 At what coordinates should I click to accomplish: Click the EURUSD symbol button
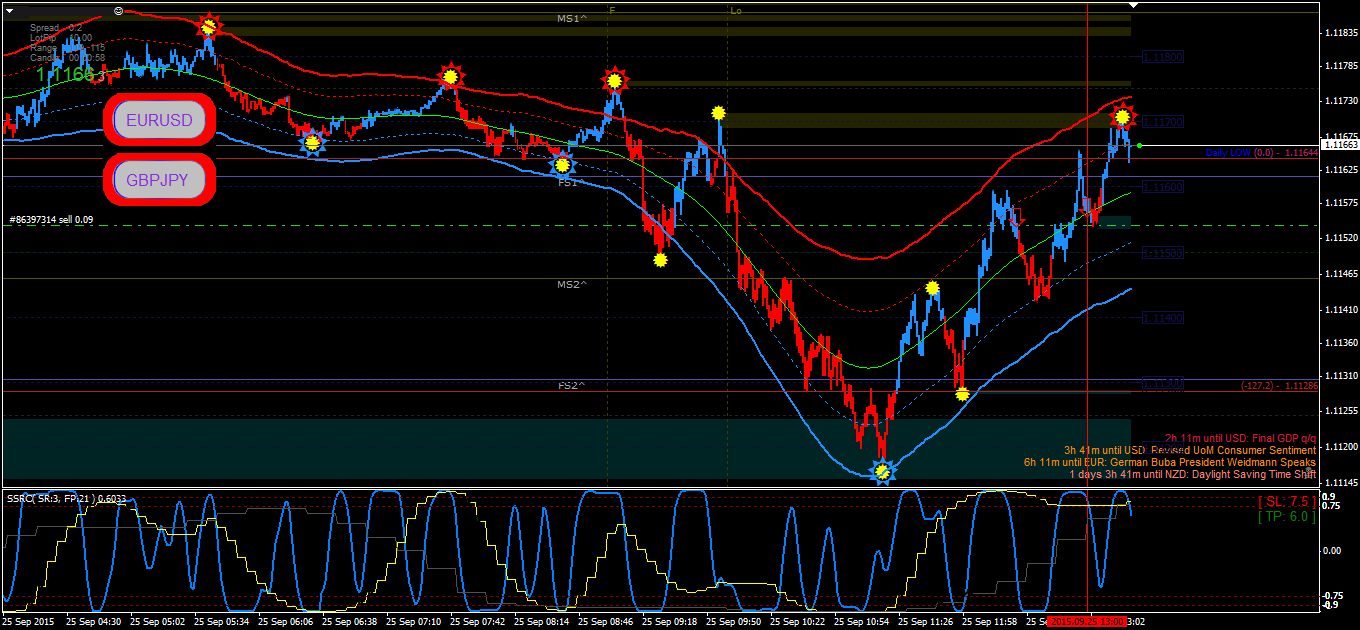click(160, 120)
